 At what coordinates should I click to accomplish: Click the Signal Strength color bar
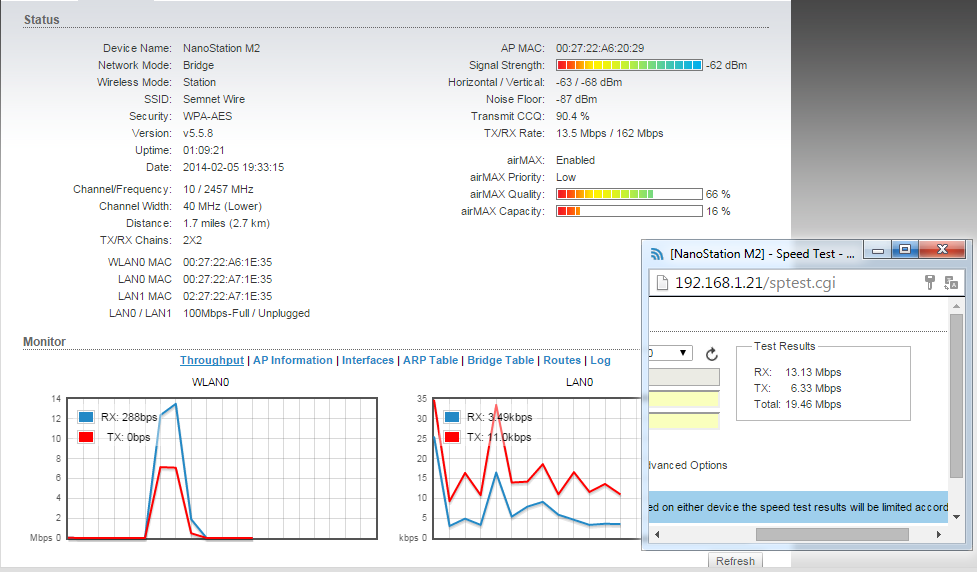(629, 65)
